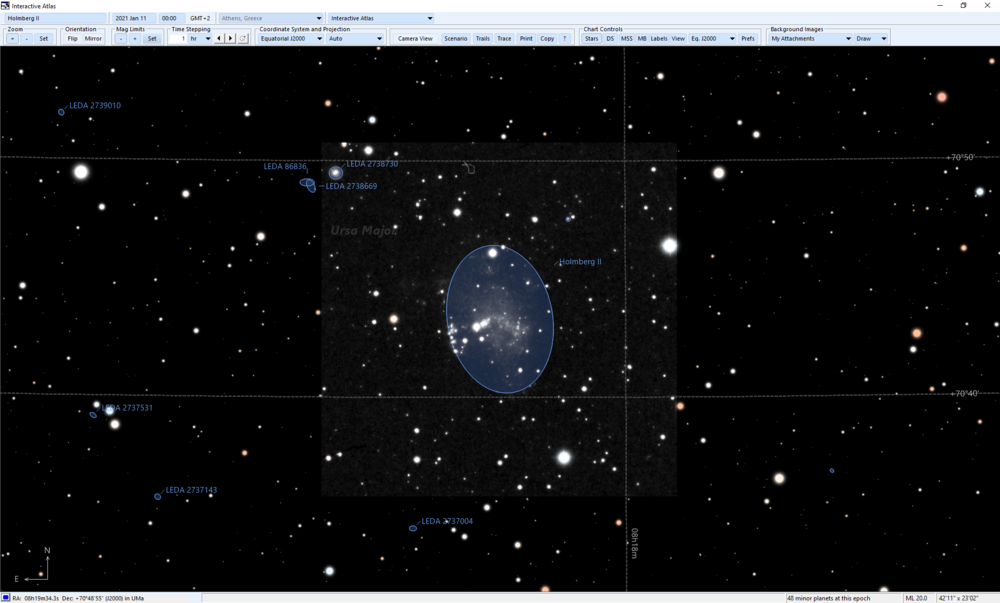Viewport: 1000px width, 603px height.
Task: Decrease magnitude limit with minus button
Action: click(121, 39)
